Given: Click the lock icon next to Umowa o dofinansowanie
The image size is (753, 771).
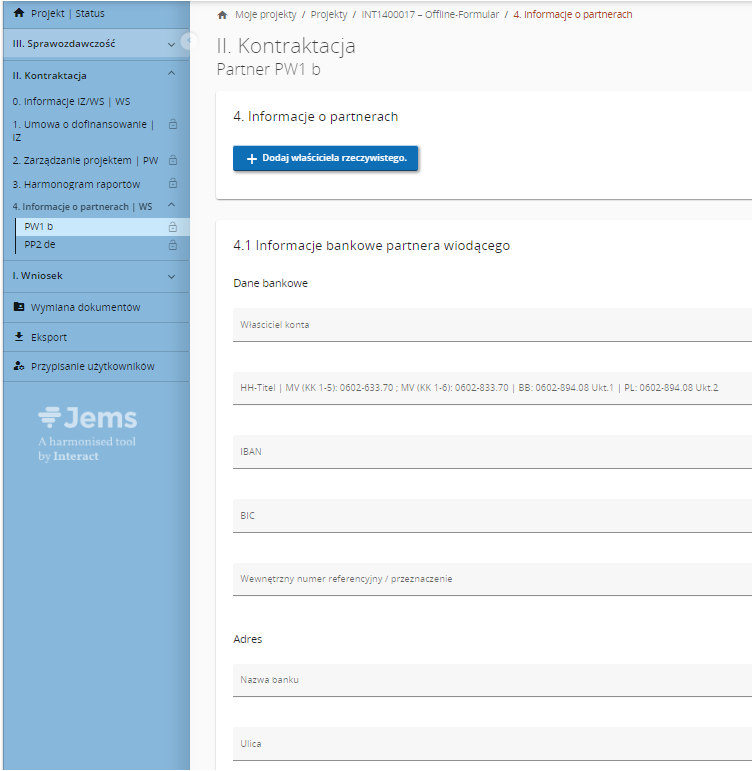Looking at the screenshot, I should point(173,124).
